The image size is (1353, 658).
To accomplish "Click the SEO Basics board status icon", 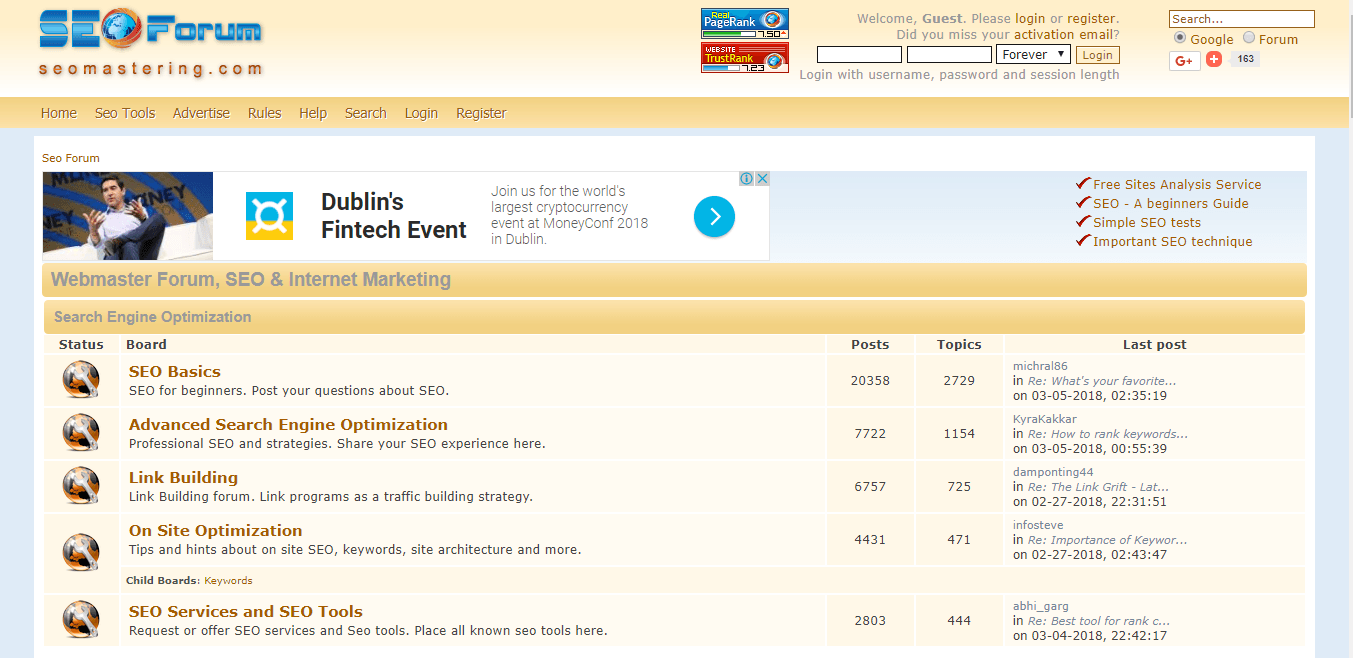I will (x=81, y=380).
